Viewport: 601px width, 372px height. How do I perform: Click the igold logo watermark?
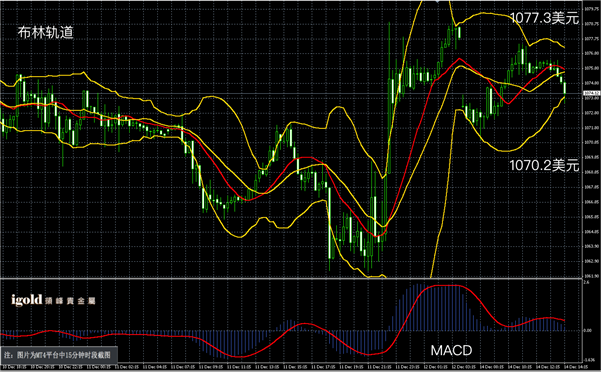(53, 300)
